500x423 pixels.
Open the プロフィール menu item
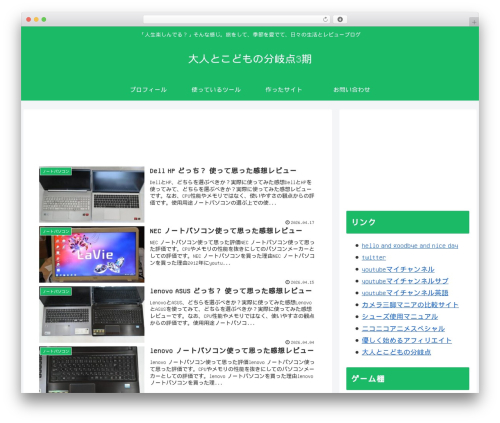(148, 89)
